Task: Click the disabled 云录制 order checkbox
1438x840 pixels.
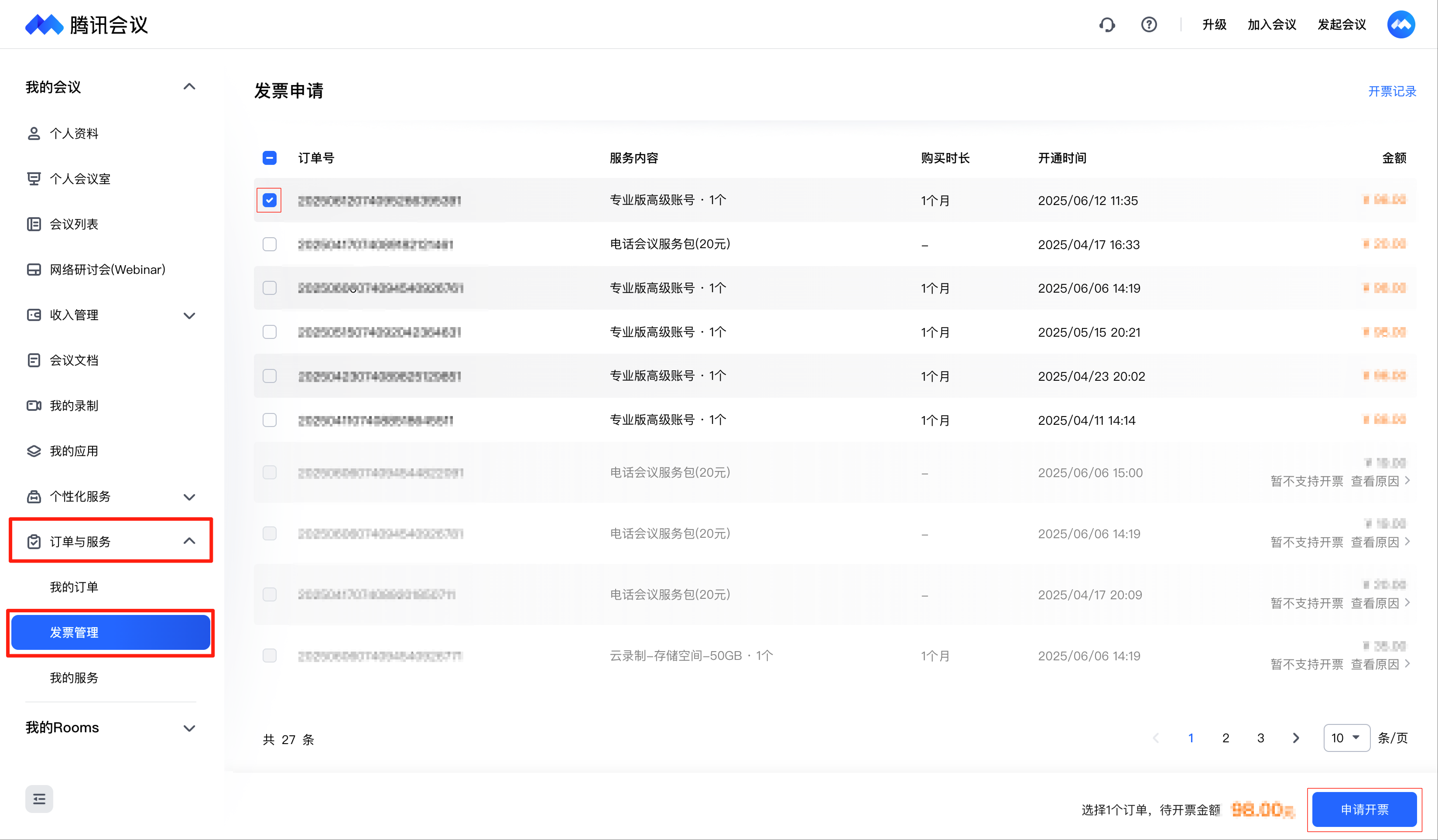Action: click(269, 655)
